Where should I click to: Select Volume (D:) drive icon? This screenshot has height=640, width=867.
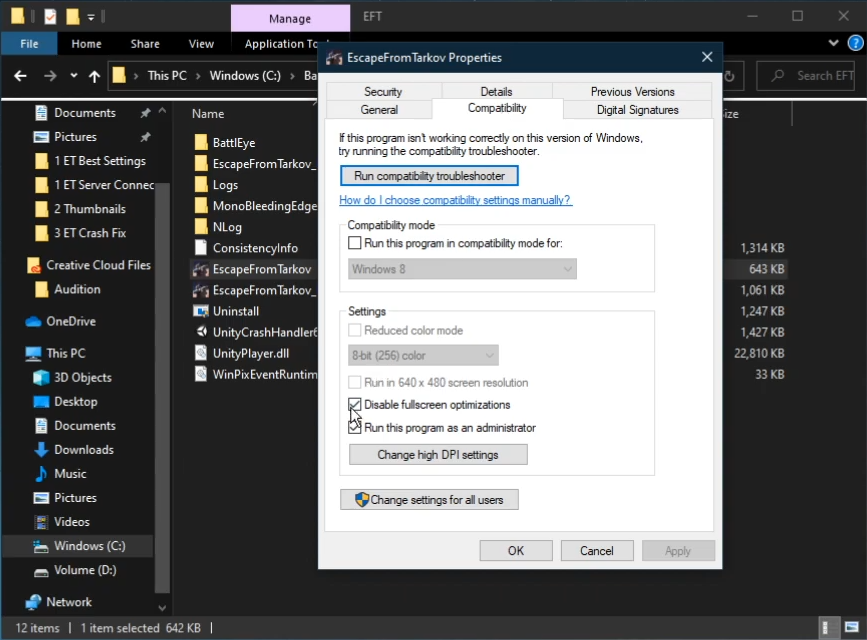(41, 571)
